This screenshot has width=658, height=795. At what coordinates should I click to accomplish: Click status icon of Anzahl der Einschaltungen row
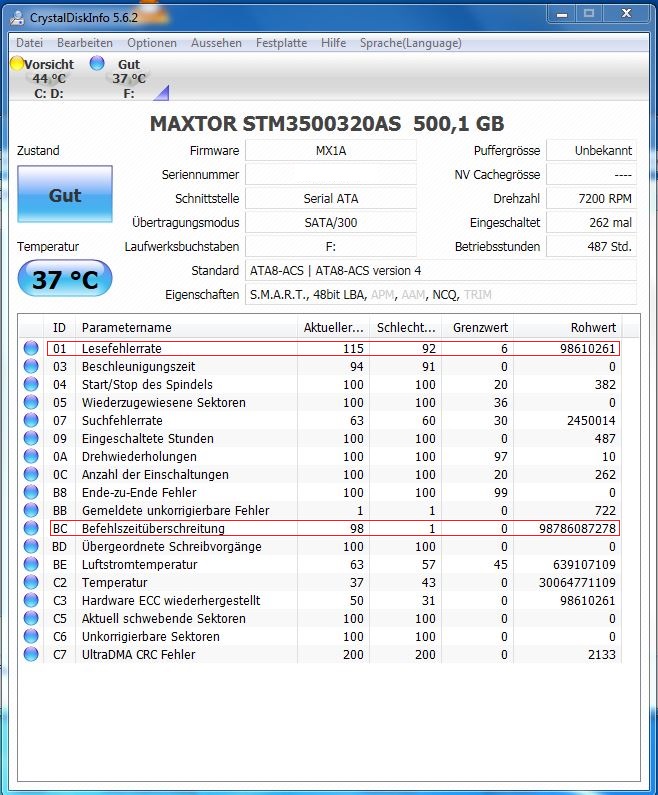coord(31,474)
